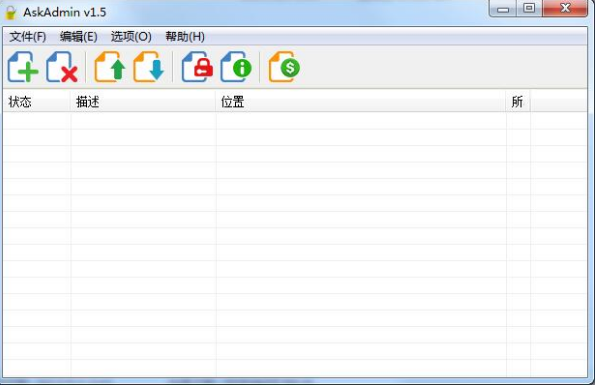This screenshot has width=595, height=388.
Task: Maximize the AskAdmin window
Action: 529,8
